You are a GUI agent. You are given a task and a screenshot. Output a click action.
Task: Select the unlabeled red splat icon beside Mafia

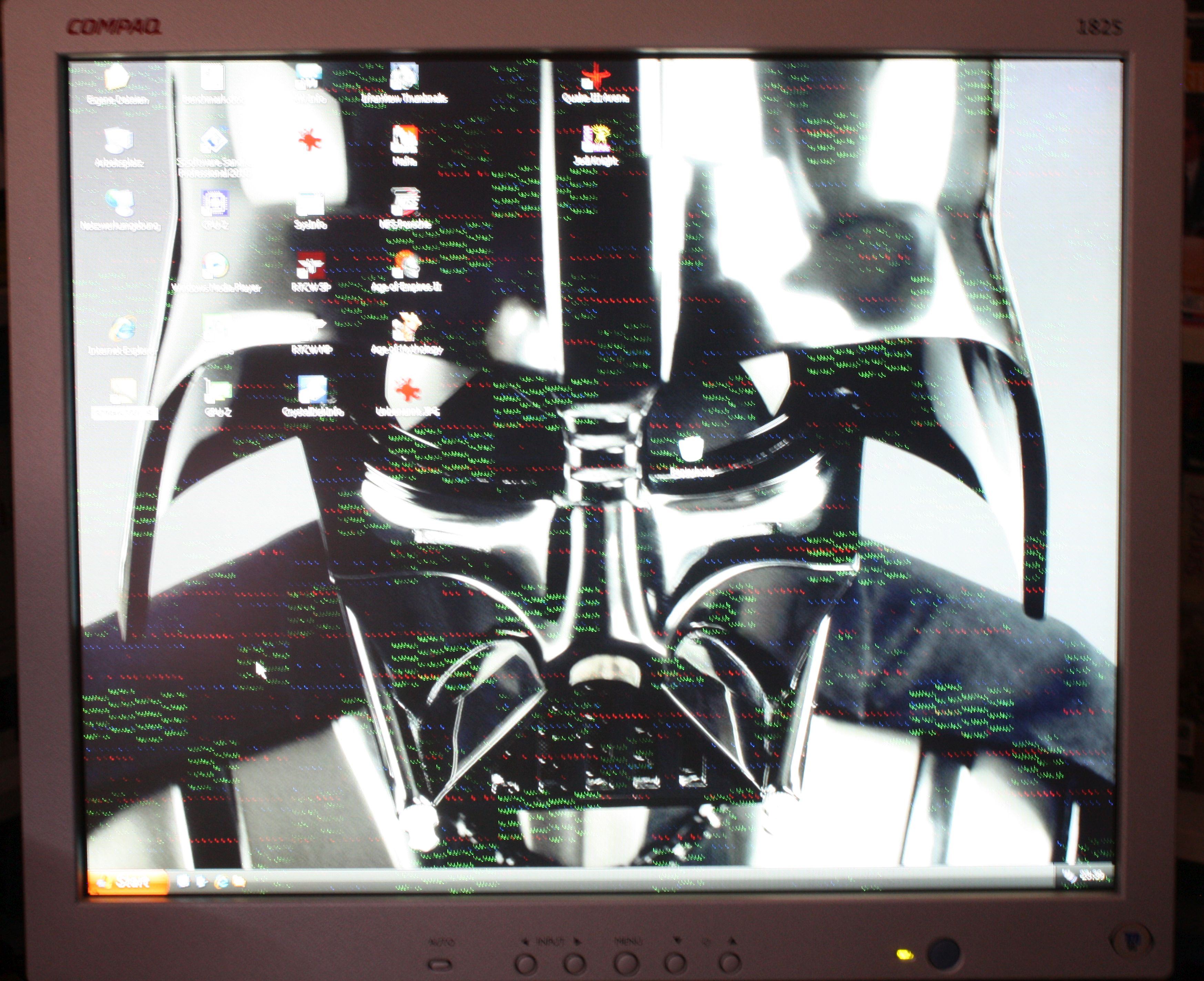pos(310,140)
